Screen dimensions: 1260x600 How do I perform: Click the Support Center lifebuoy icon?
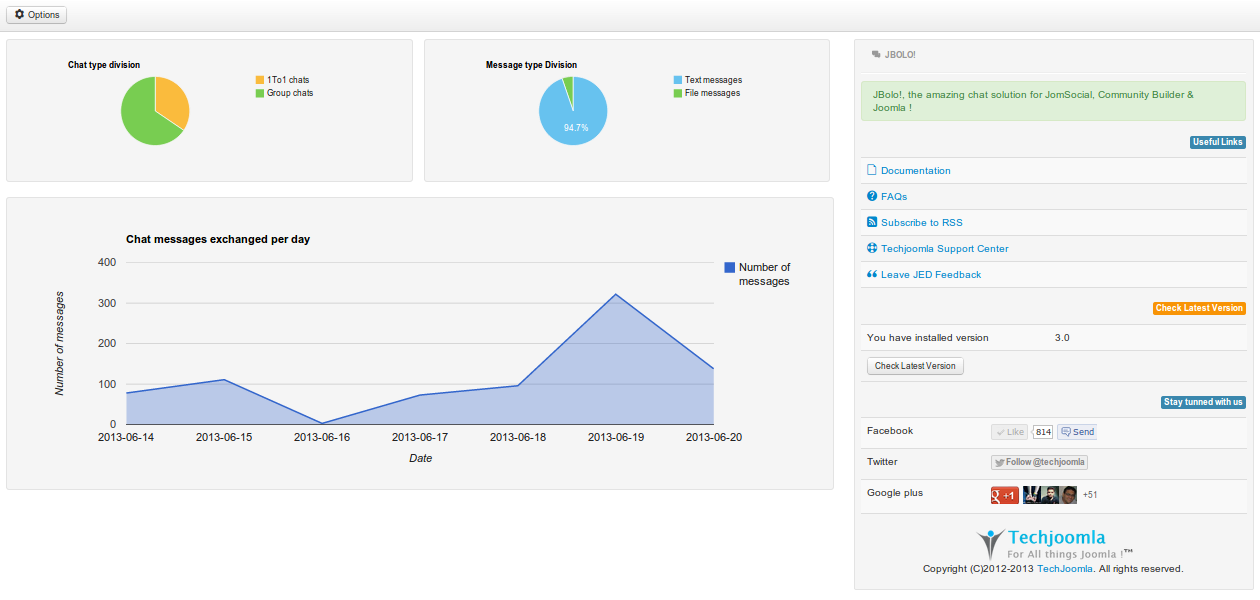tap(872, 248)
